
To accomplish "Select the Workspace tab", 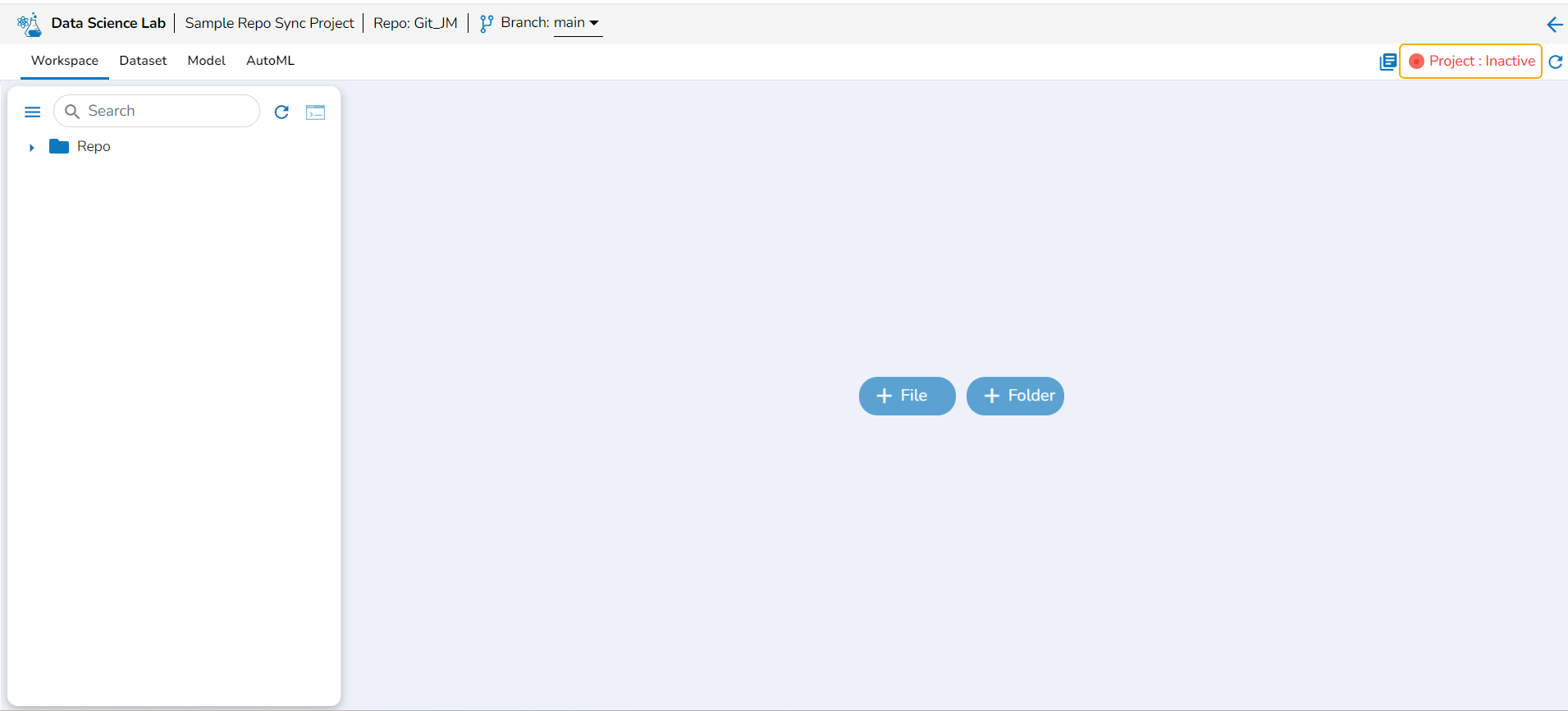I will point(65,61).
